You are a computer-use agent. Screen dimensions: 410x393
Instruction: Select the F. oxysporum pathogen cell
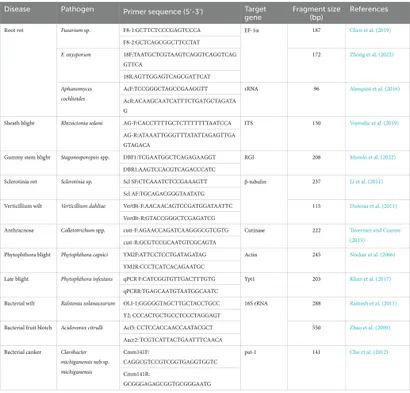pos(76,55)
